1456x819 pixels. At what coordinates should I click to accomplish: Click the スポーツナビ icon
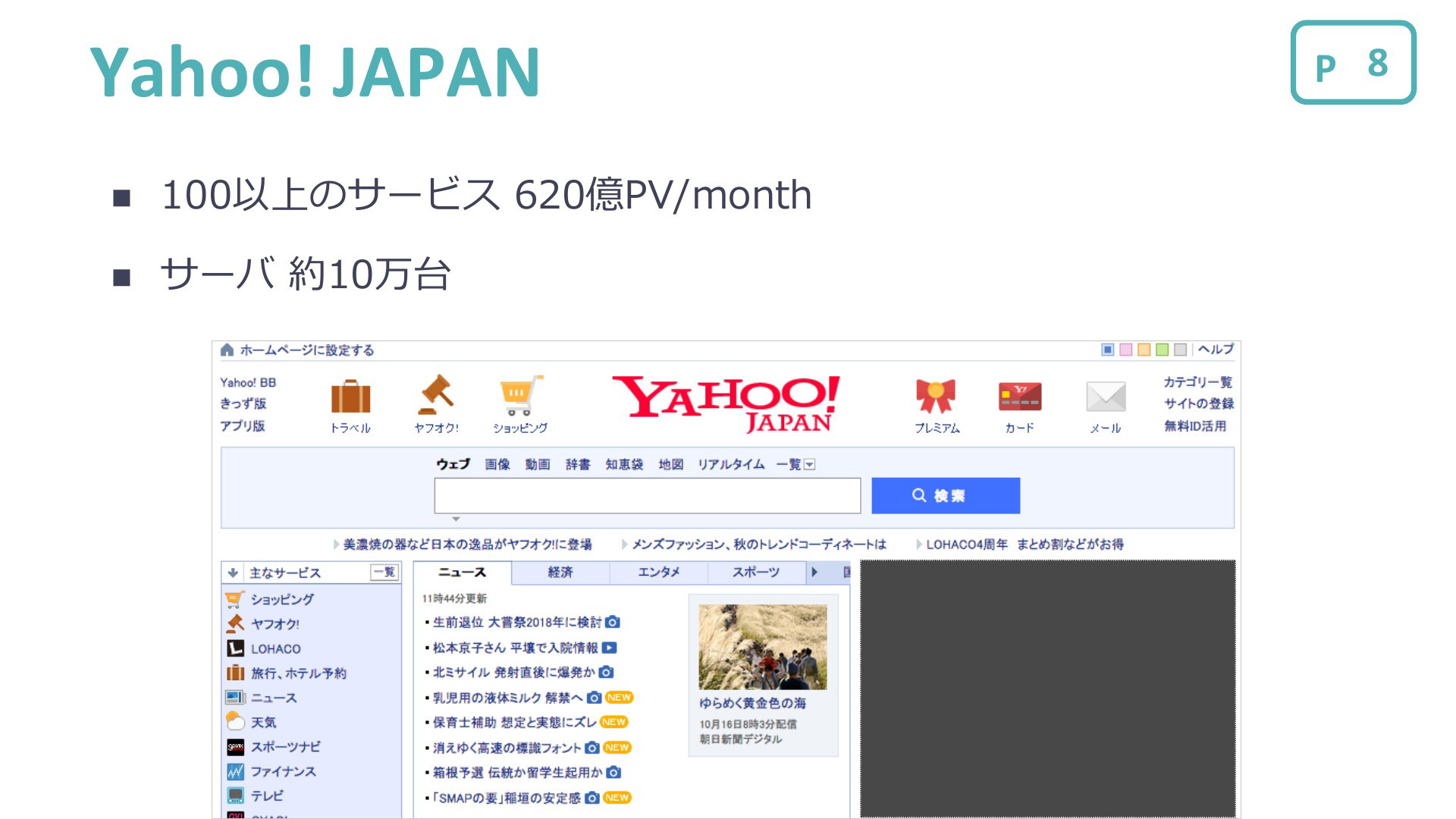[235, 747]
